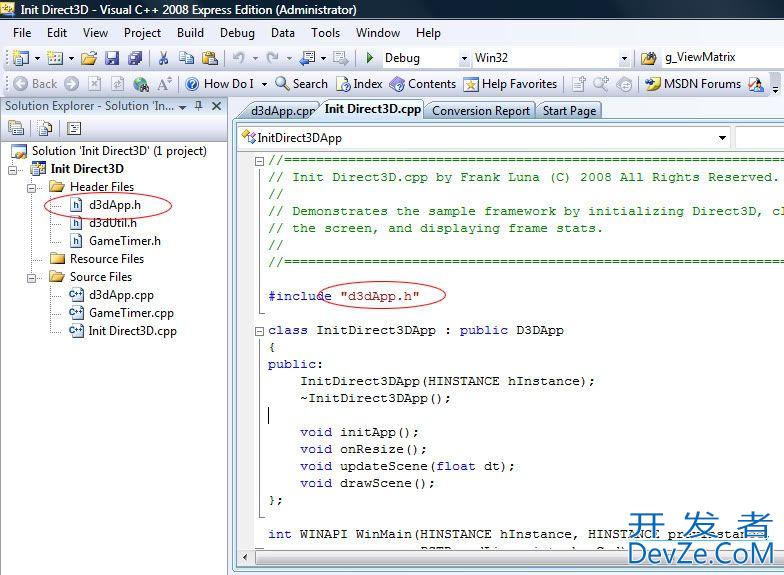Collapse the Header Files folder
Viewport: 784px width, 575px height.
coord(32,187)
